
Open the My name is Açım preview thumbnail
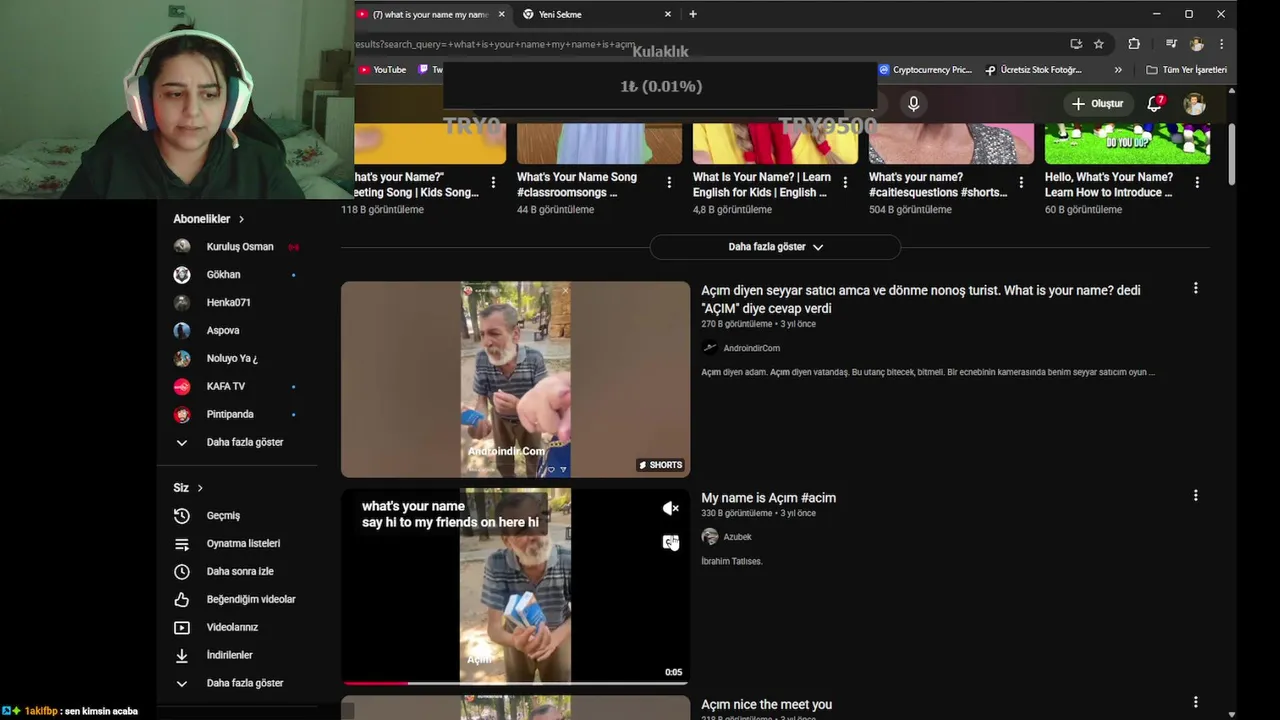[515, 586]
